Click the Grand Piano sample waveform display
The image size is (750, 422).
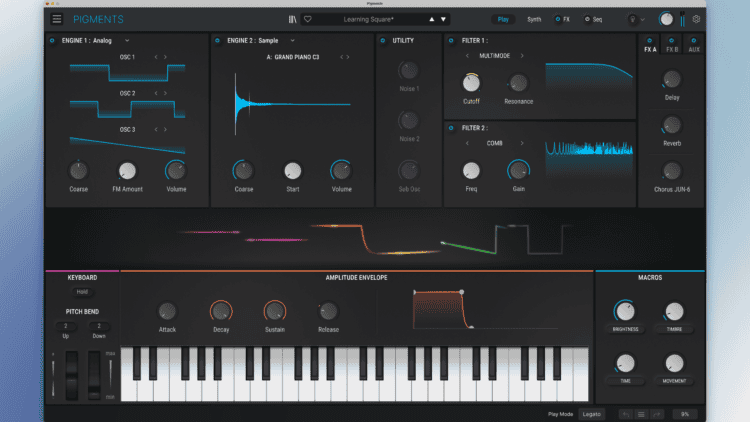coord(292,104)
